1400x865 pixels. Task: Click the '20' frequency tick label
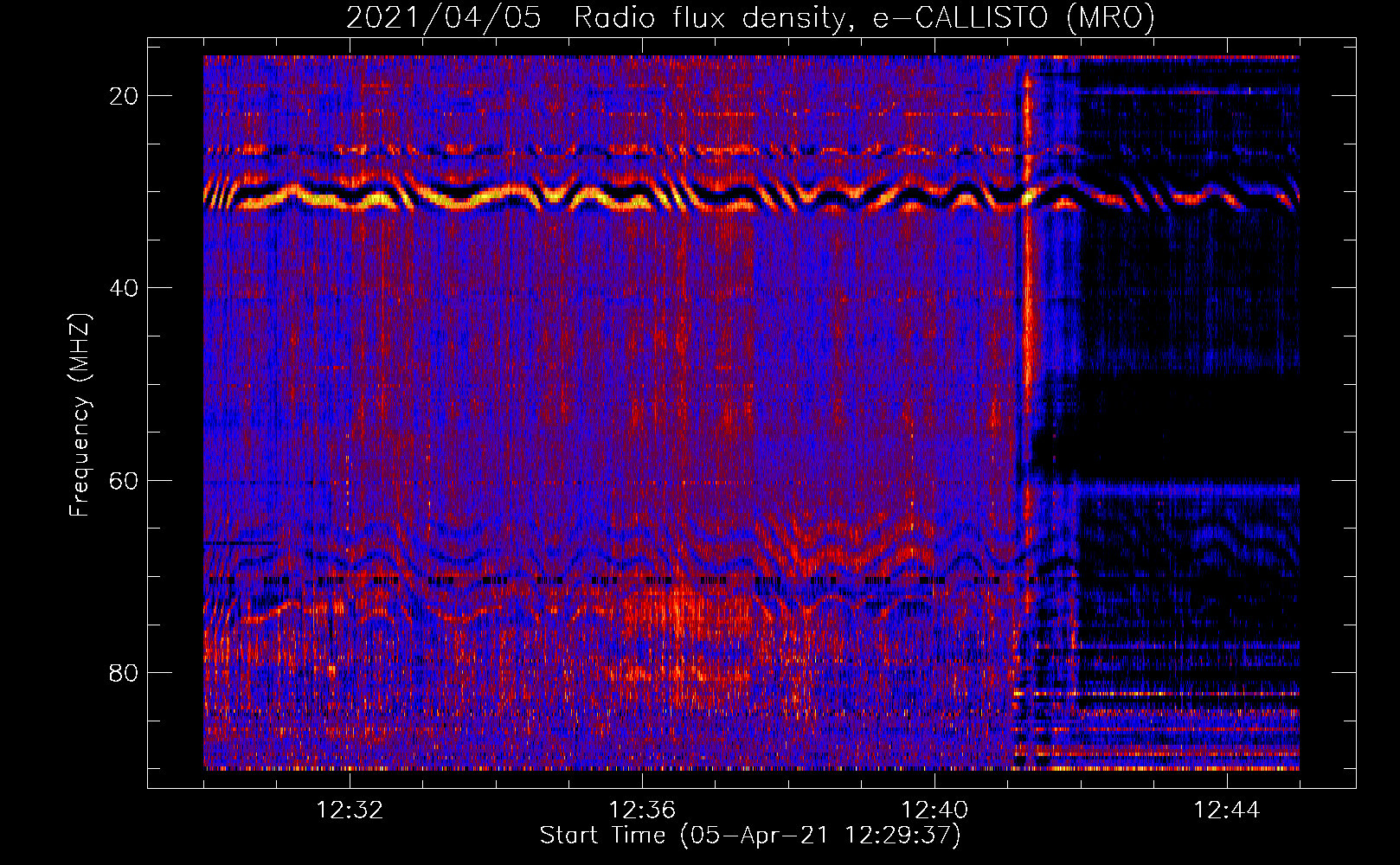point(124,95)
